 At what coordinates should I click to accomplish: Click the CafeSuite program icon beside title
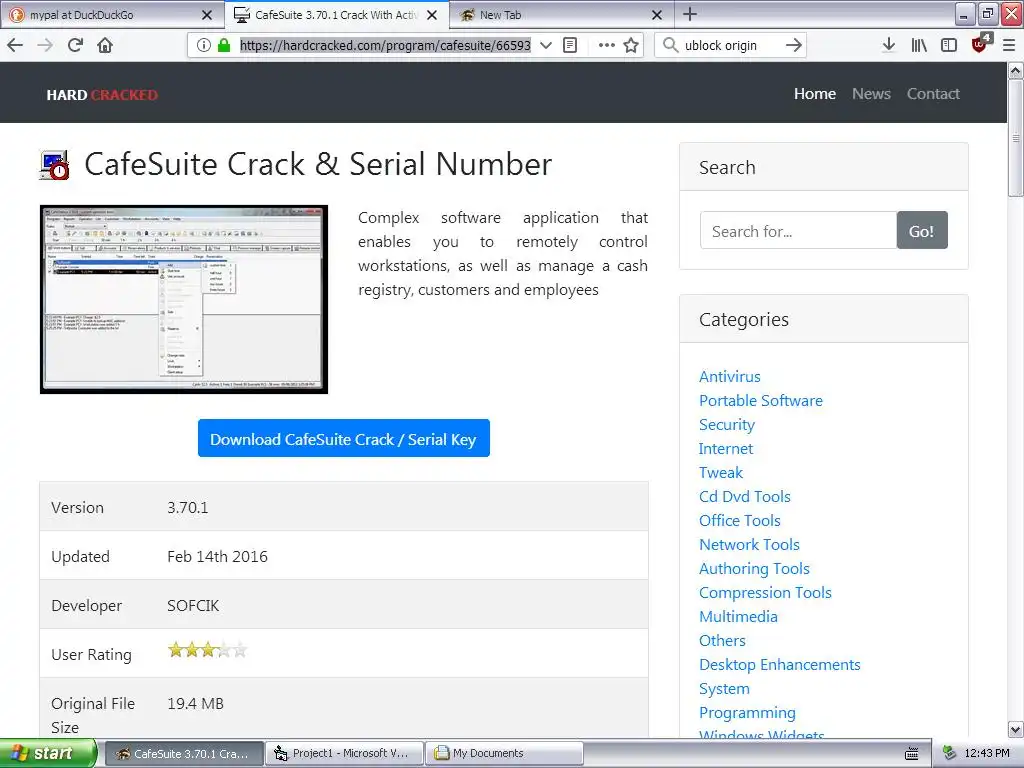[55, 165]
